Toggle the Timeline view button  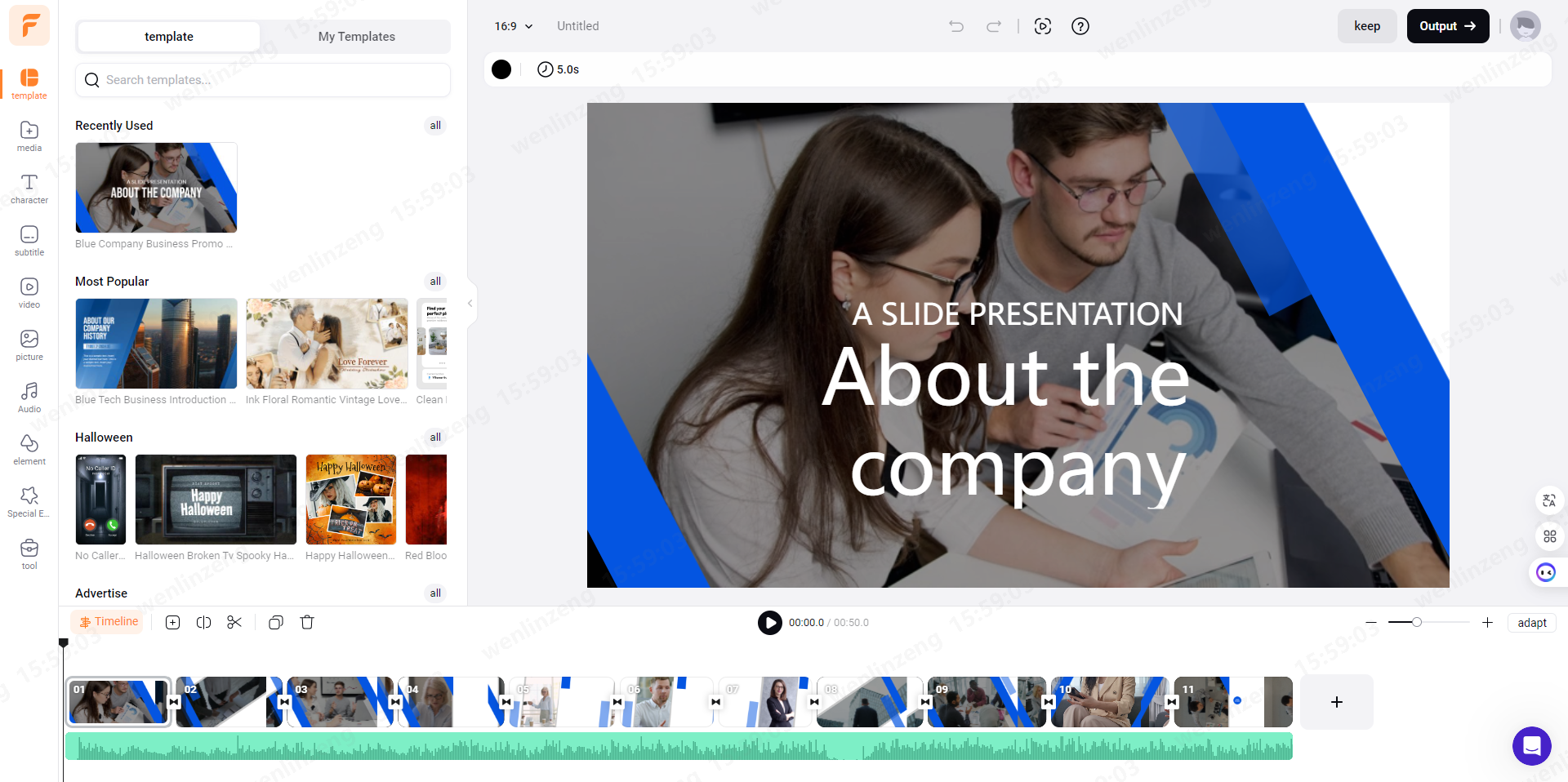(x=109, y=622)
